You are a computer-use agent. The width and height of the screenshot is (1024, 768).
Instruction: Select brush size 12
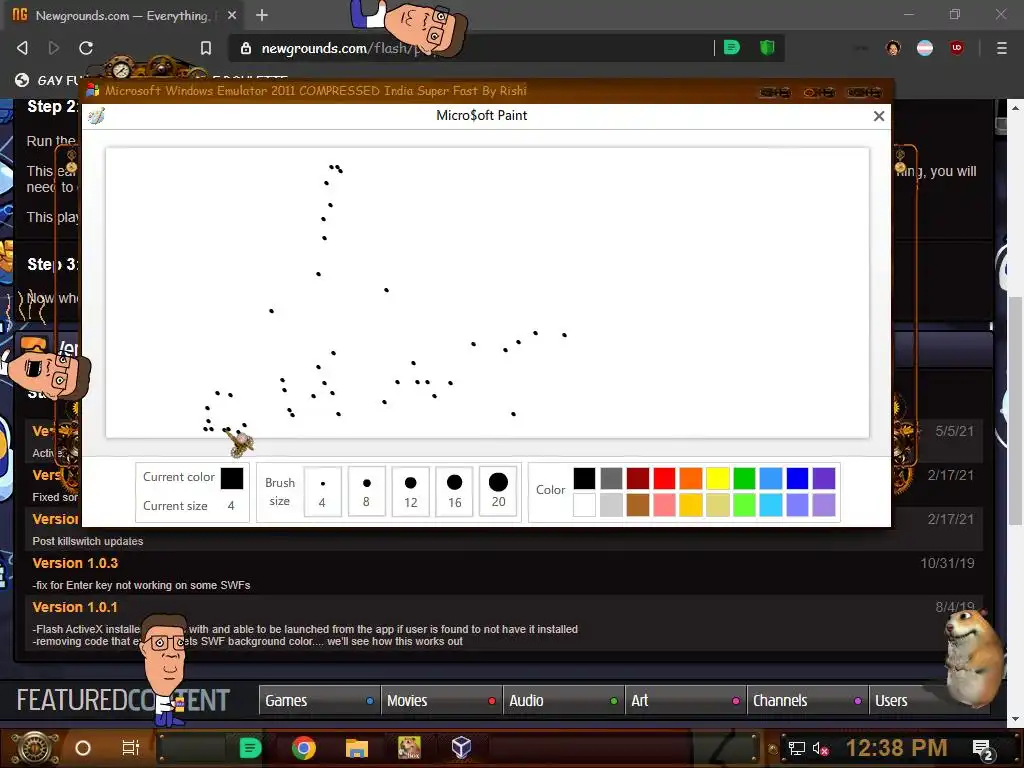(x=410, y=491)
